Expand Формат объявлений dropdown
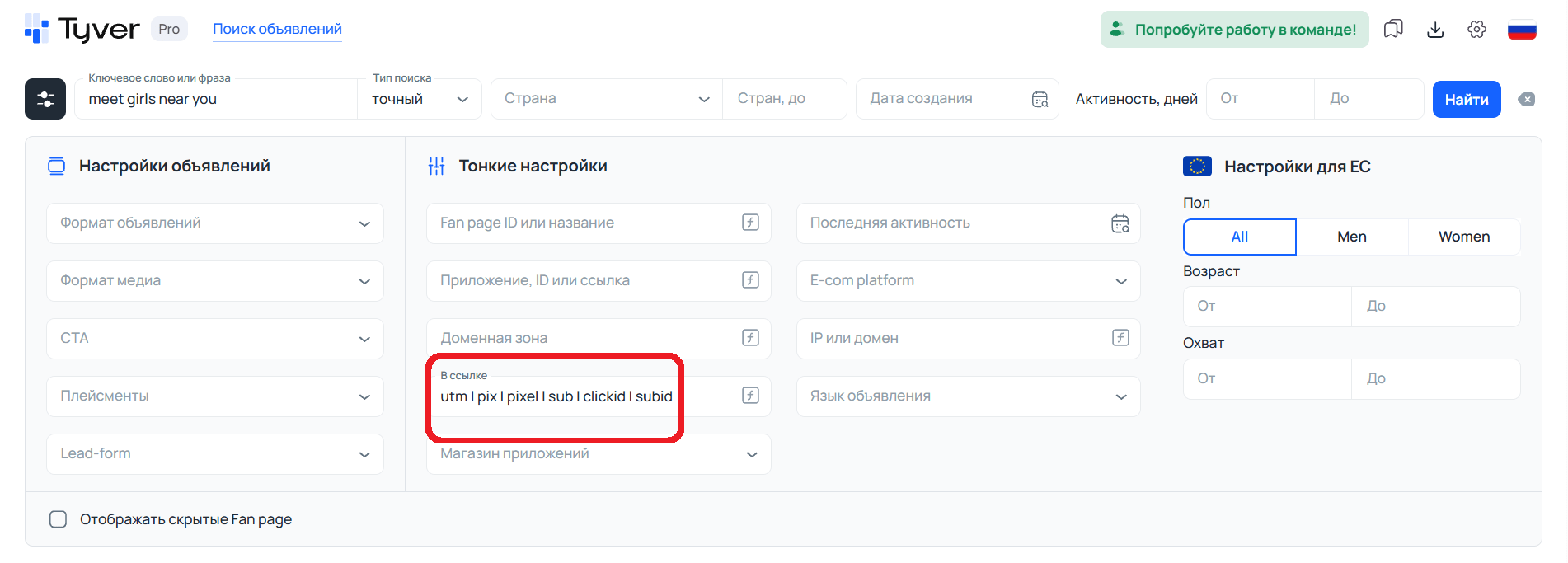 [x=215, y=223]
